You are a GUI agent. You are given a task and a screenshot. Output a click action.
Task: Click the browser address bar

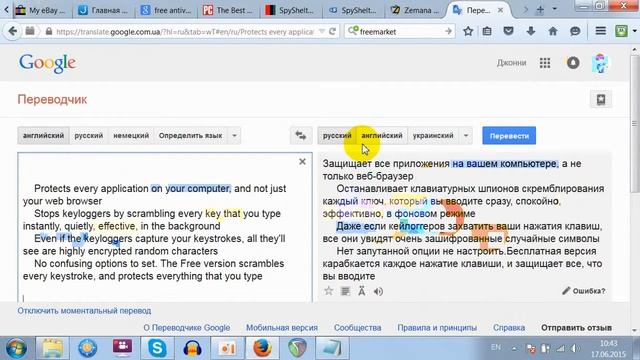[184, 31]
